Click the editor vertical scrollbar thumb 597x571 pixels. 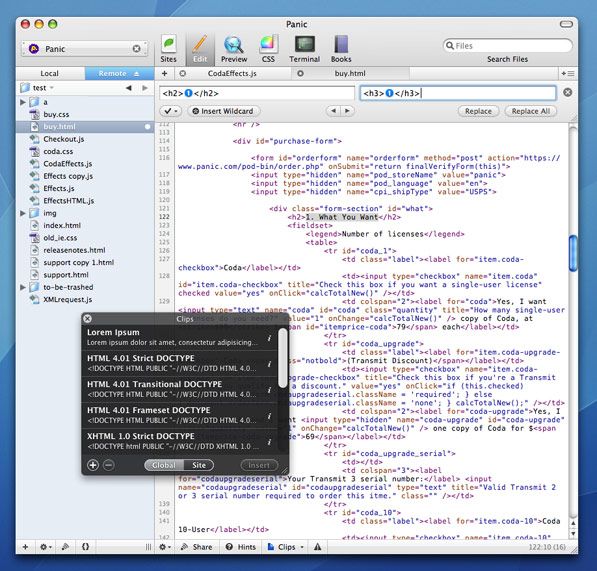(x=573, y=254)
